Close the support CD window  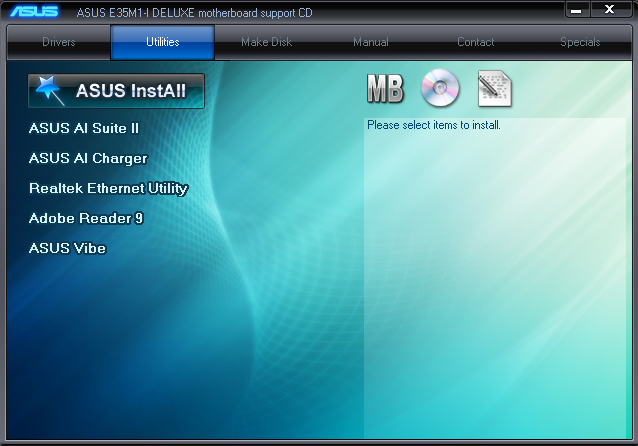pos(609,10)
